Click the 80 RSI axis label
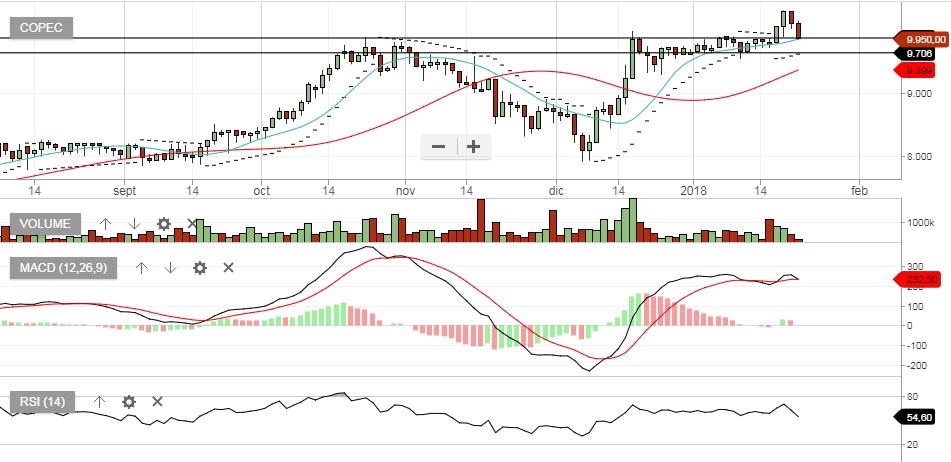The image size is (951, 462). point(912,397)
